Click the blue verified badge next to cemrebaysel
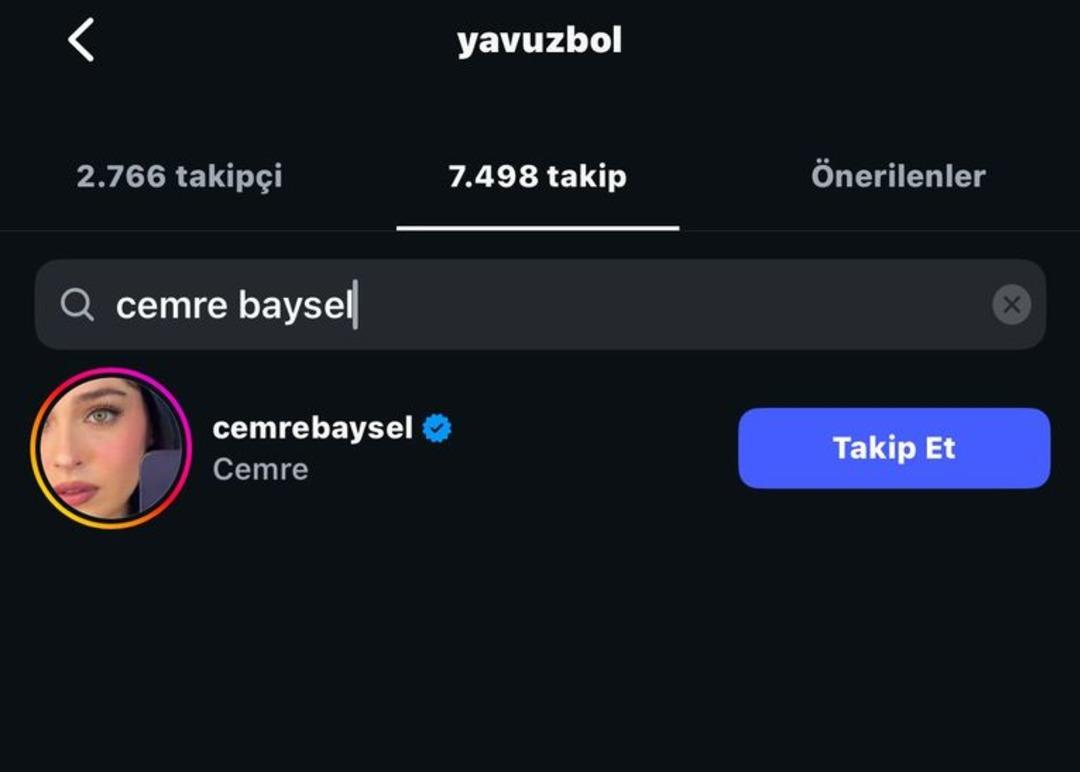 point(437,427)
